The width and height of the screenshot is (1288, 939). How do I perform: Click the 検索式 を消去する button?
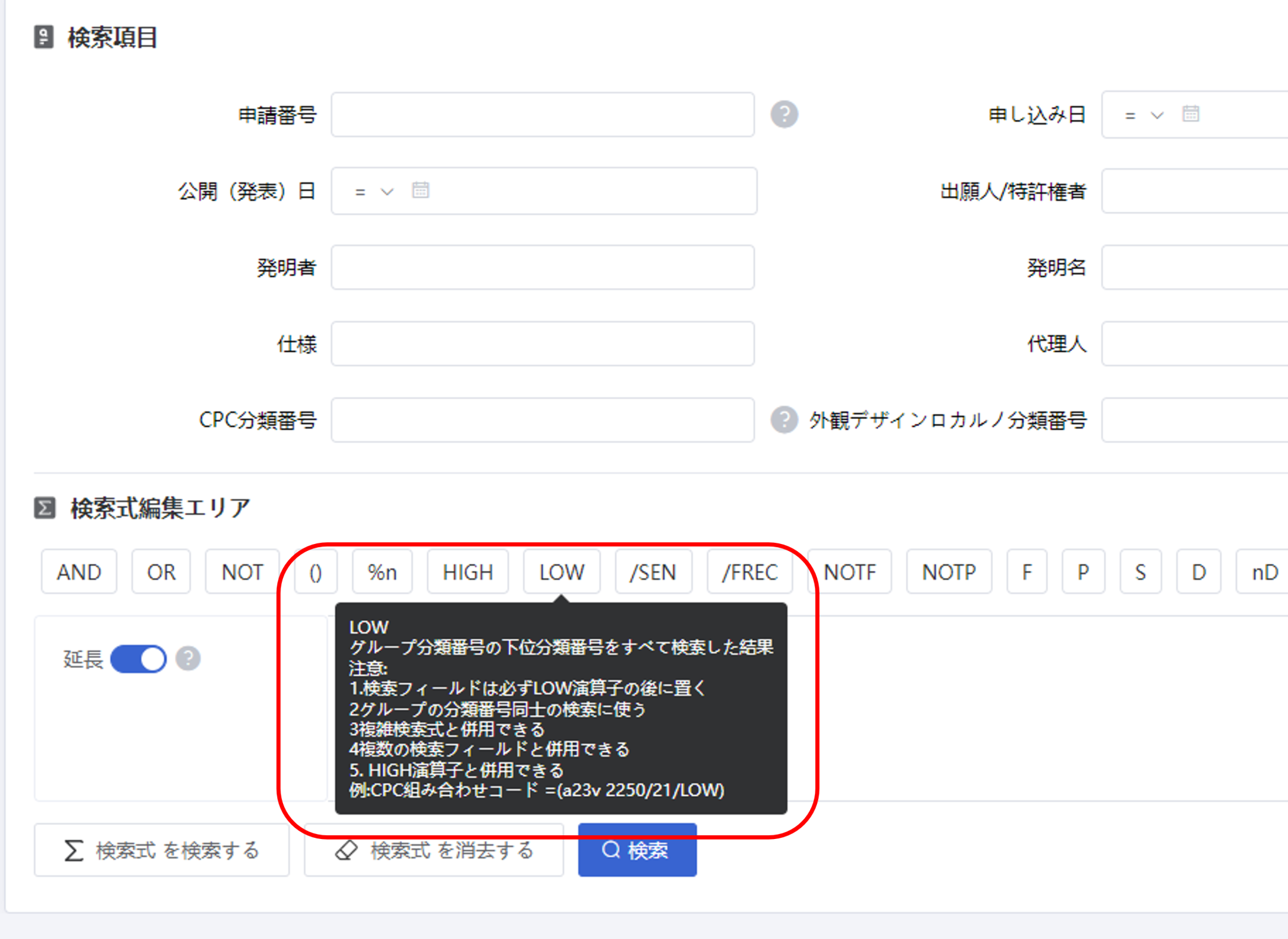[x=433, y=850]
